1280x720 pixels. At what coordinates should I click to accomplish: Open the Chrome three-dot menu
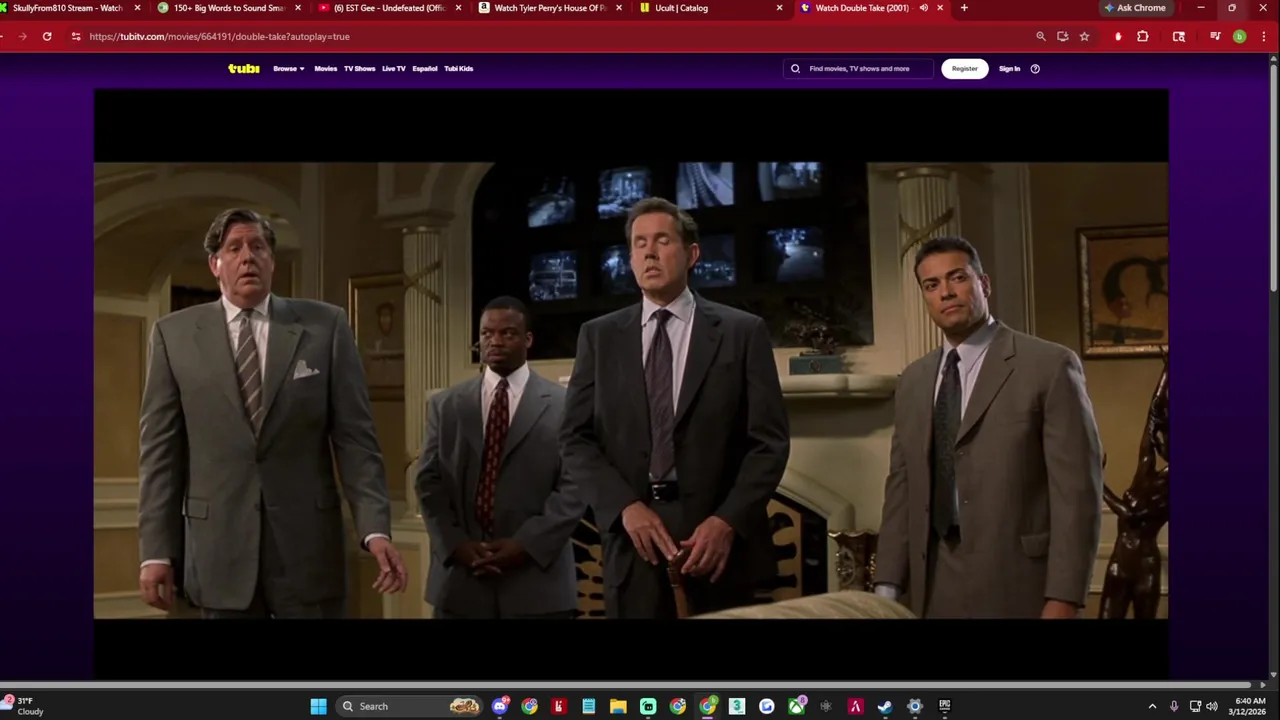[x=1262, y=36]
